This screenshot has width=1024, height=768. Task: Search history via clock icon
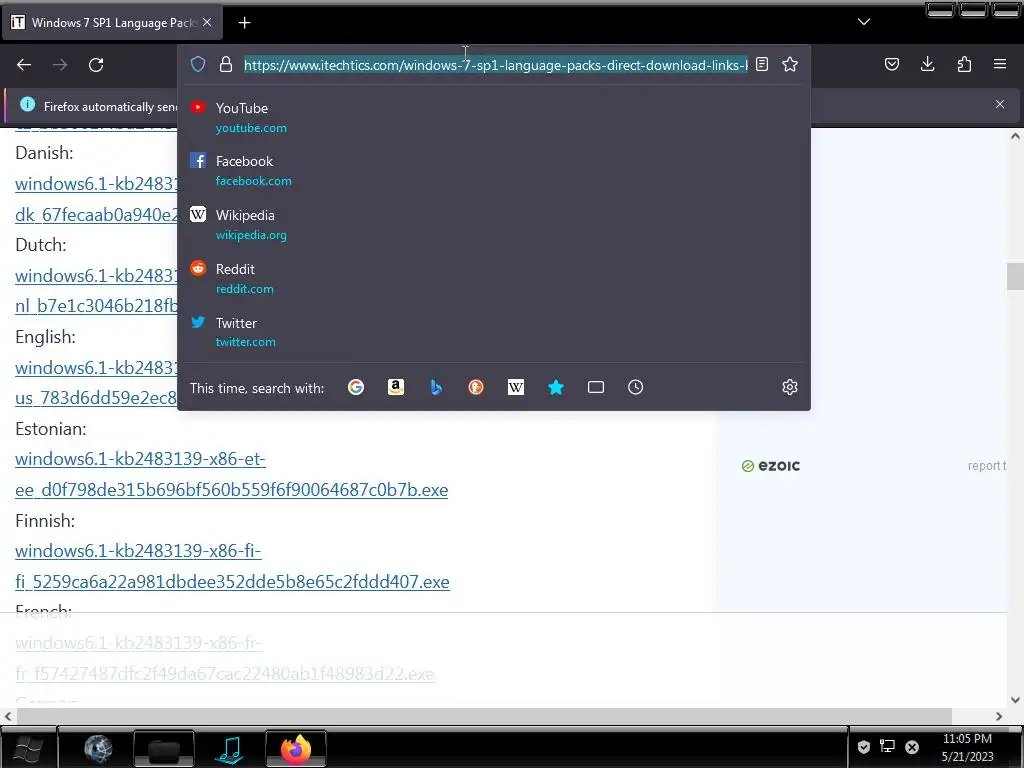click(x=635, y=387)
